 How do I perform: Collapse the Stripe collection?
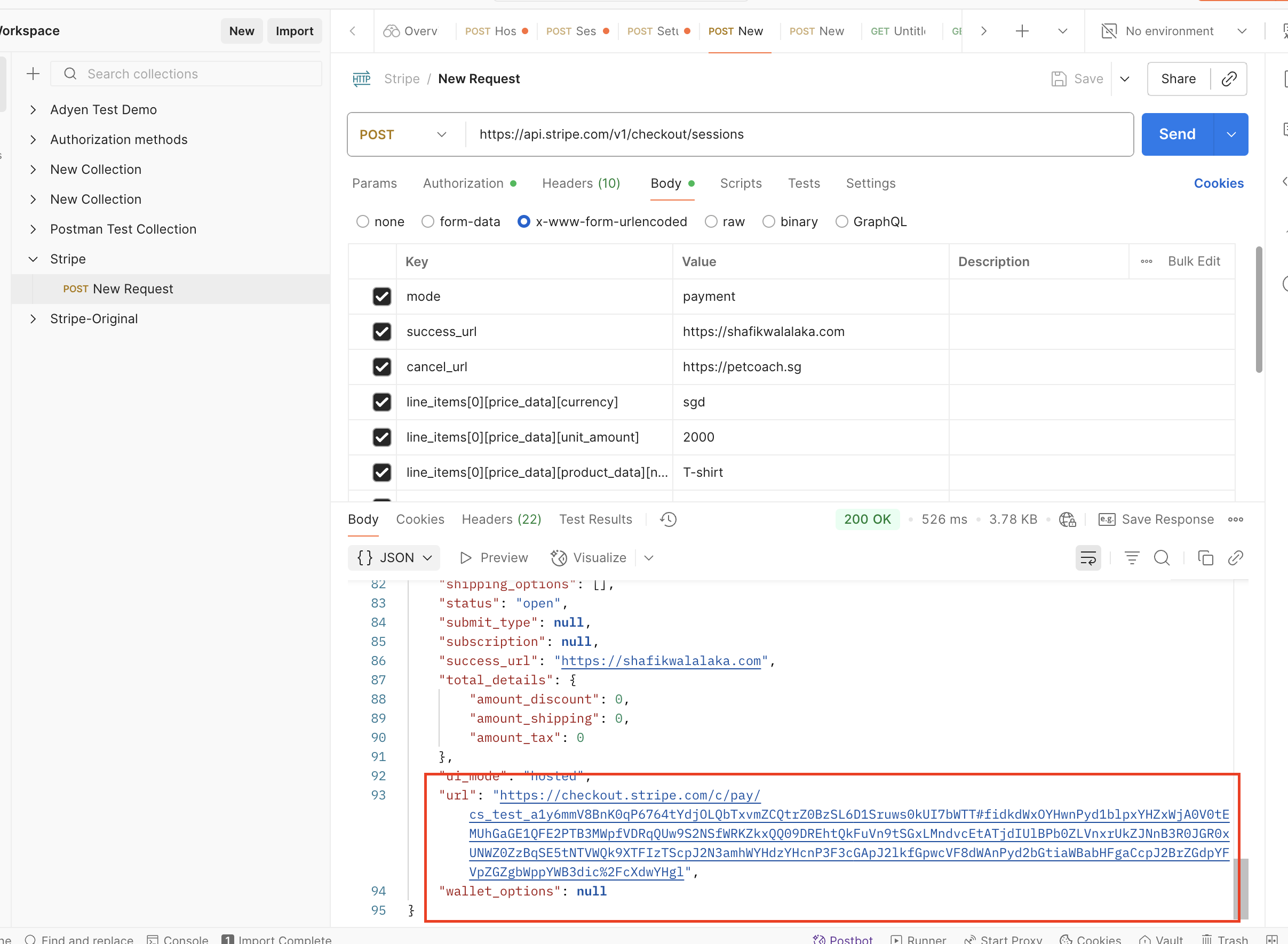[33, 259]
